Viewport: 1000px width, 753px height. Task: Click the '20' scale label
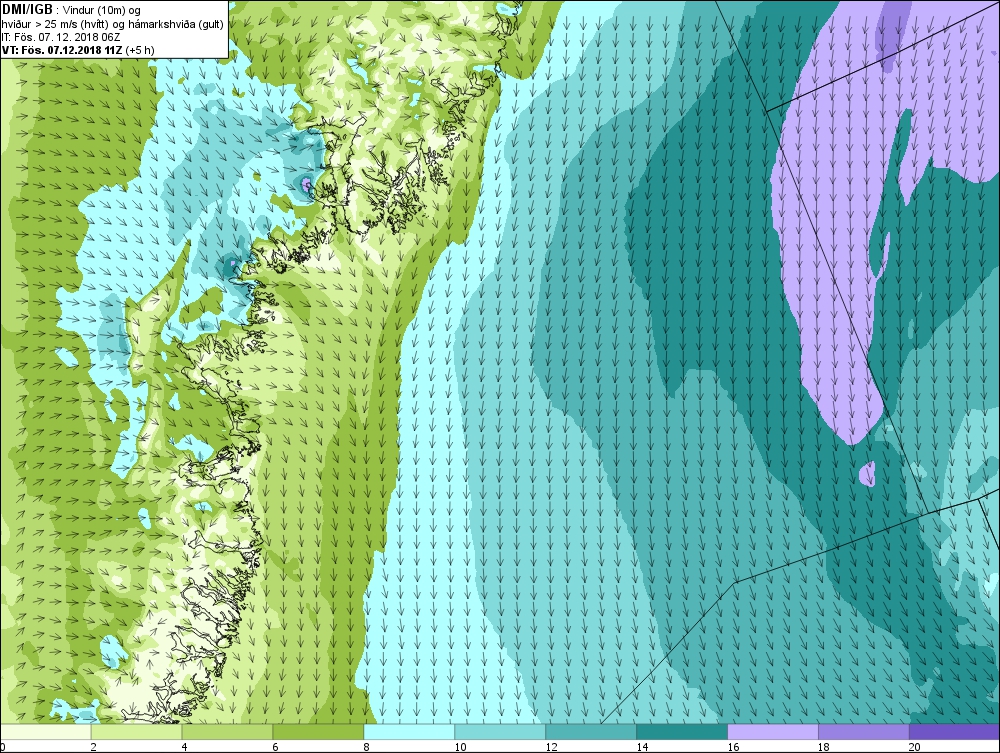click(x=915, y=747)
